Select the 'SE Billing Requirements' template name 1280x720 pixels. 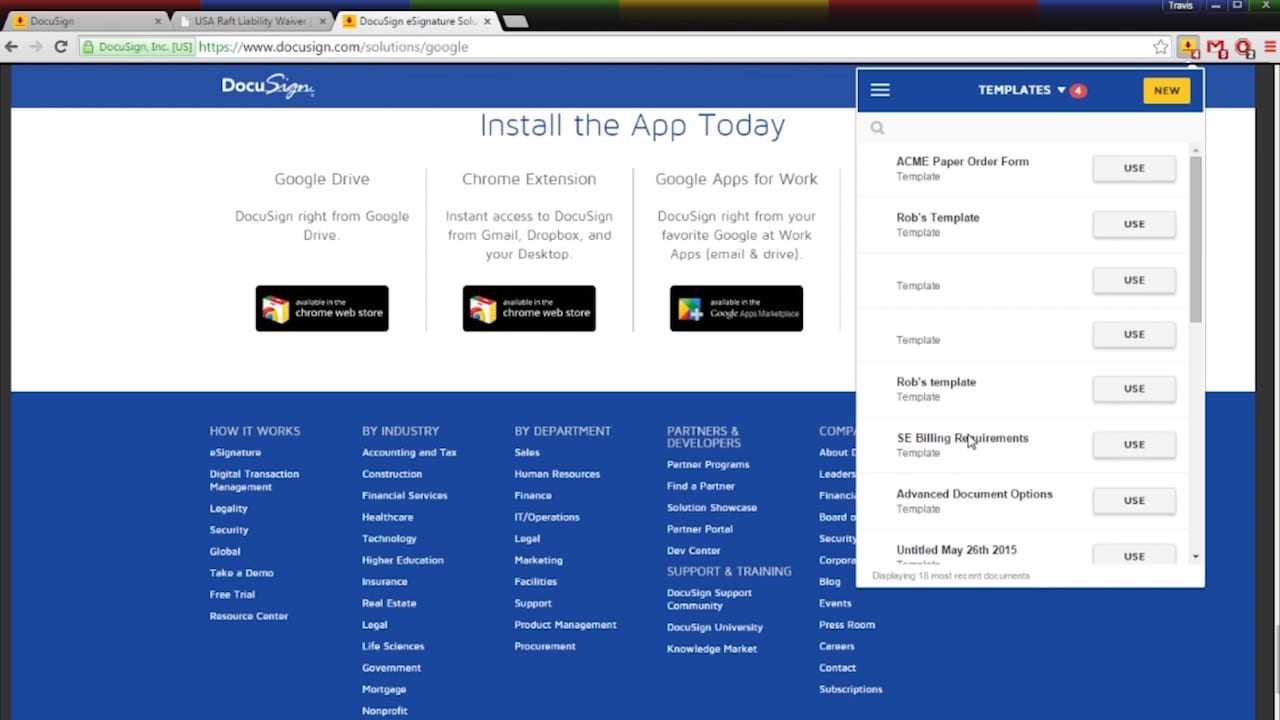(962, 438)
